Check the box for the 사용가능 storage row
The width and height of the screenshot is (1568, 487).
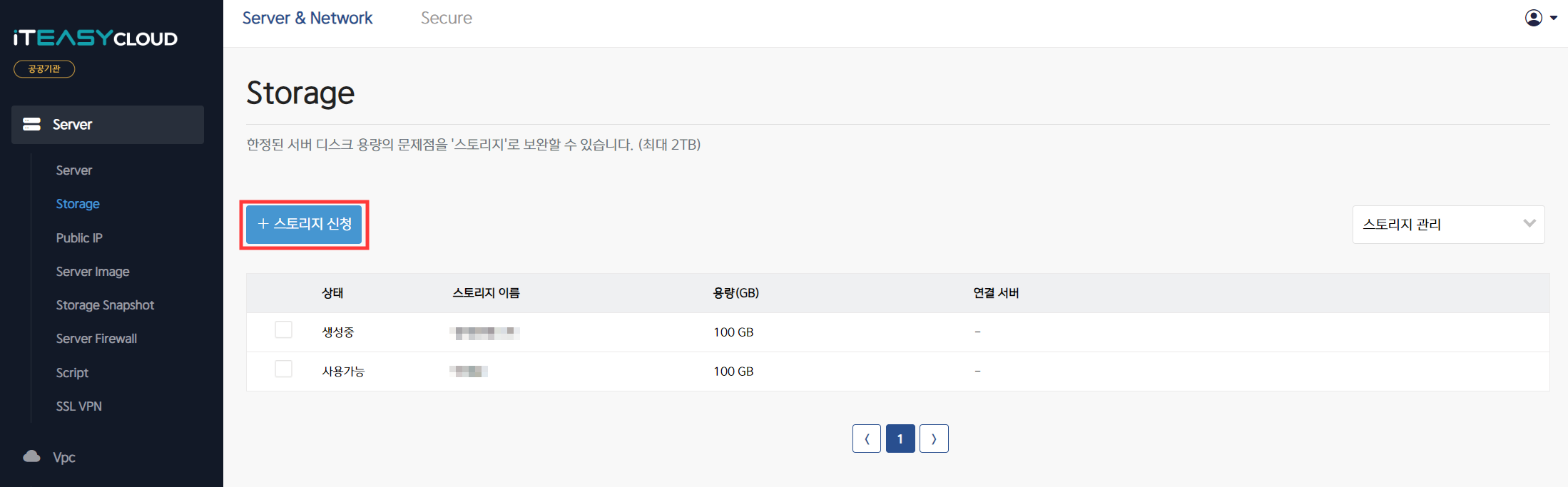[x=283, y=369]
